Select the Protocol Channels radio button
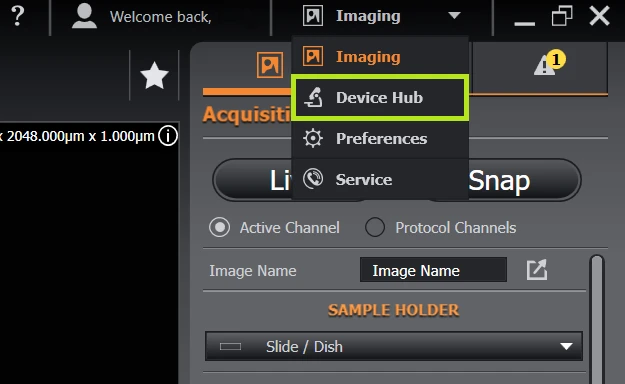This screenshot has height=384, width=625. coord(375,227)
